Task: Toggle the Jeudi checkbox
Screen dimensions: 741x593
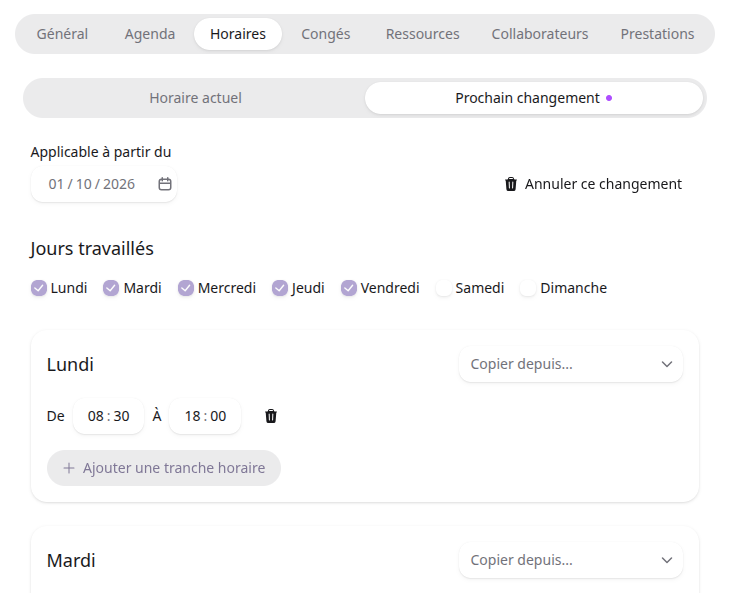Action: pos(280,288)
